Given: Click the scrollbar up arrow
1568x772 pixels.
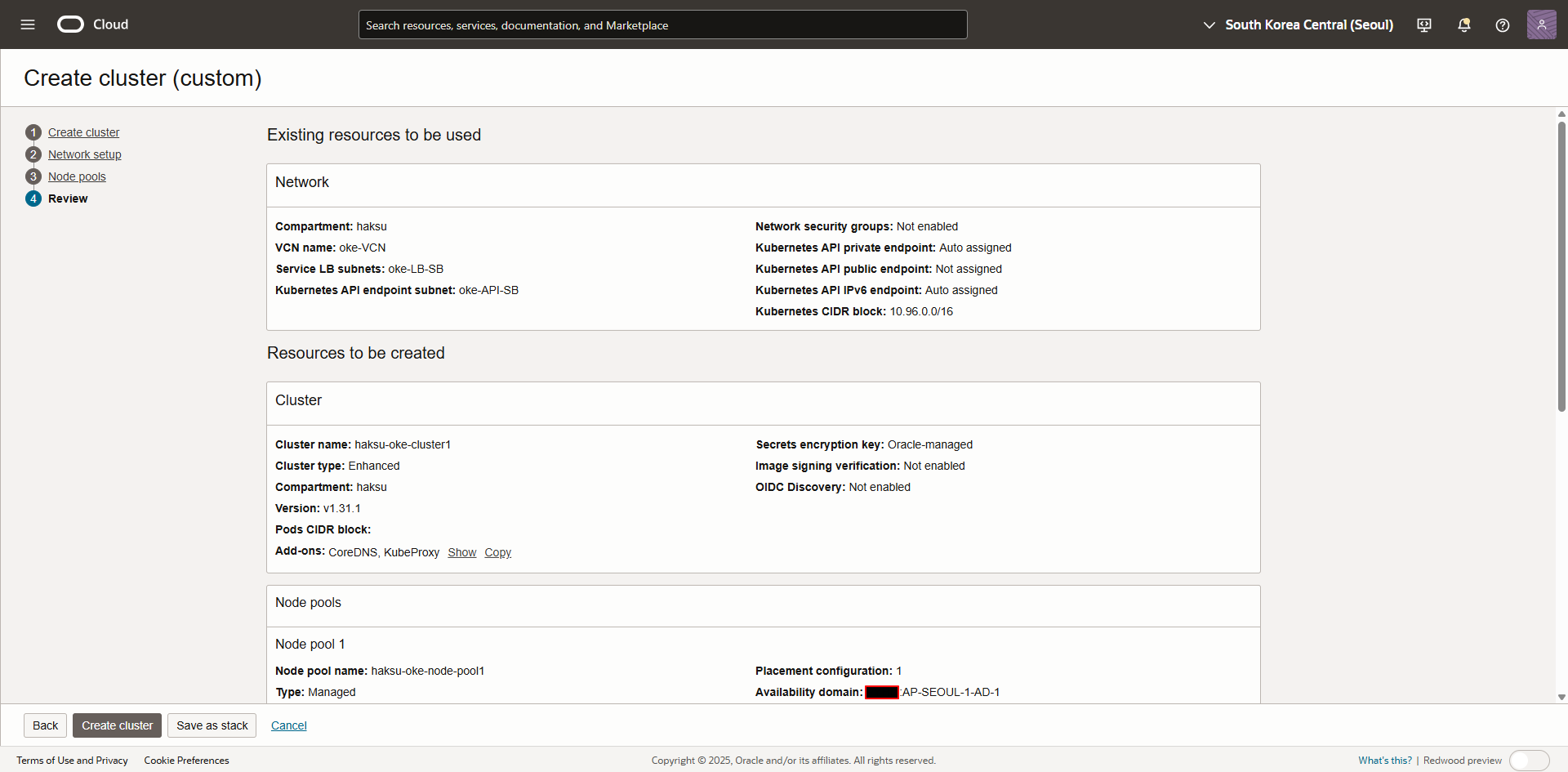Looking at the screenshot, I should pos(1561,114).
